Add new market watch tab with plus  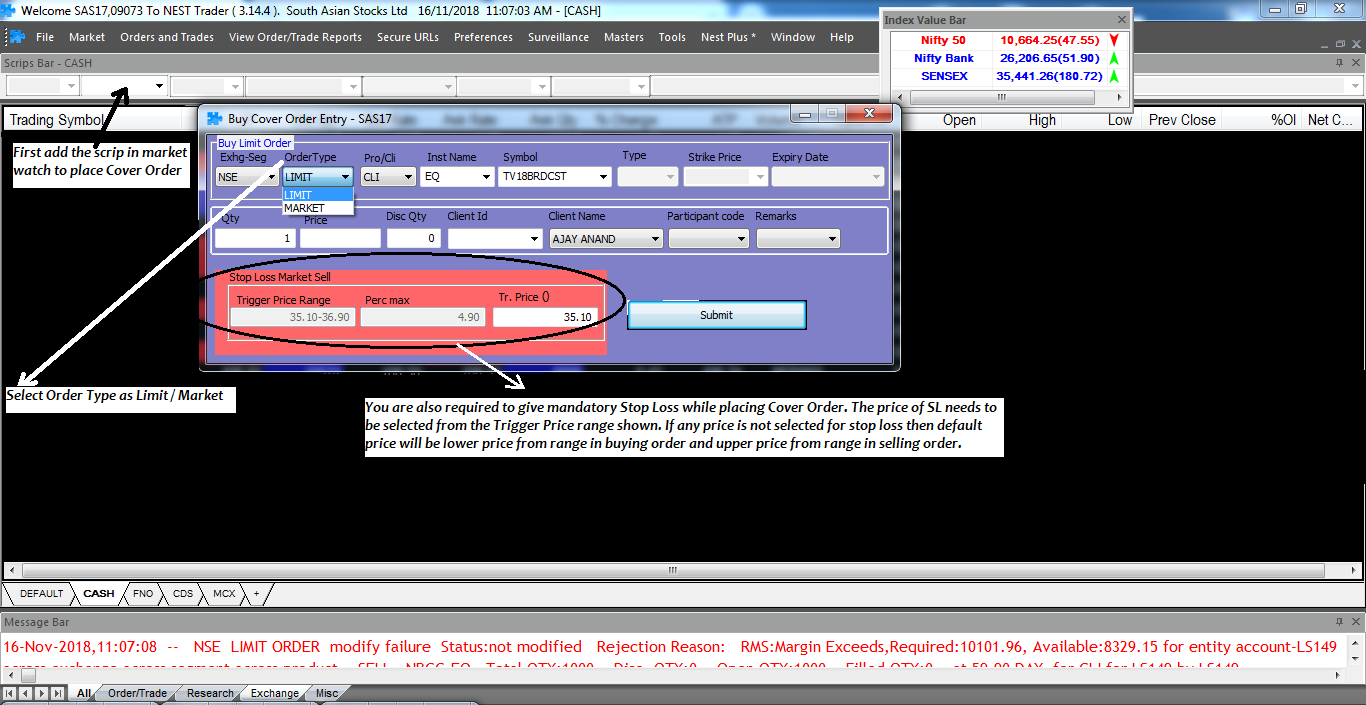point(256,593)
